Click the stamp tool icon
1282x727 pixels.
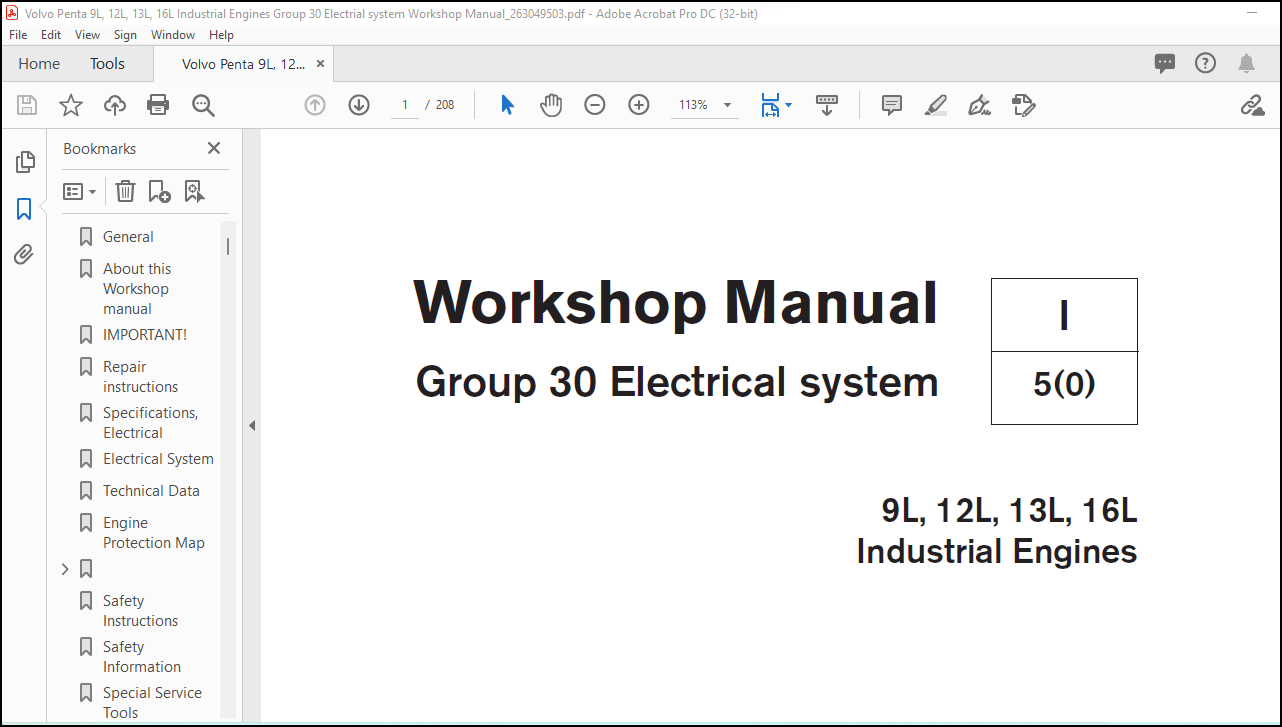pyautogui.click(x=1023, y=105)
